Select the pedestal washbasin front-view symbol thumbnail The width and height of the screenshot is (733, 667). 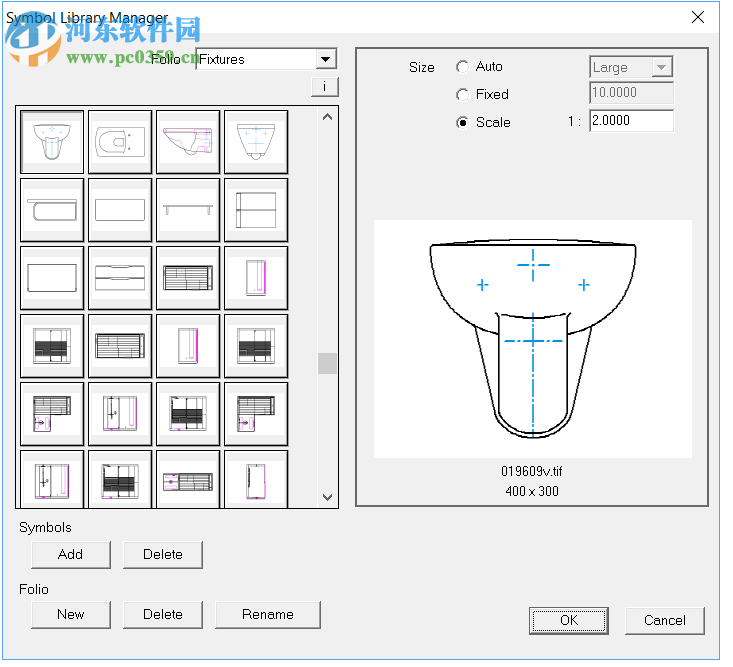coord(52,142)
